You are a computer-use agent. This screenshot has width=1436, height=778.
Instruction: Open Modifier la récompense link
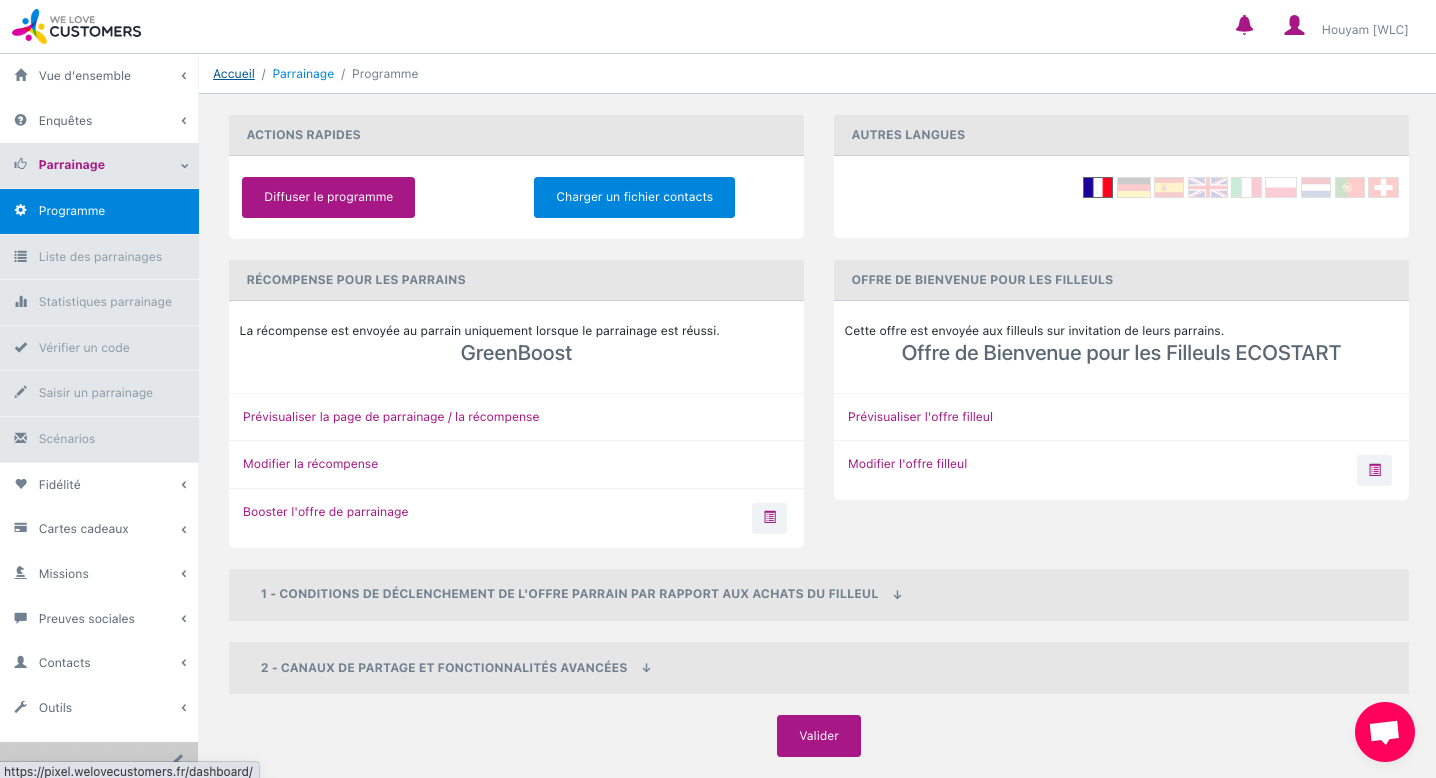pyautogui.click(x=310, y=464)
